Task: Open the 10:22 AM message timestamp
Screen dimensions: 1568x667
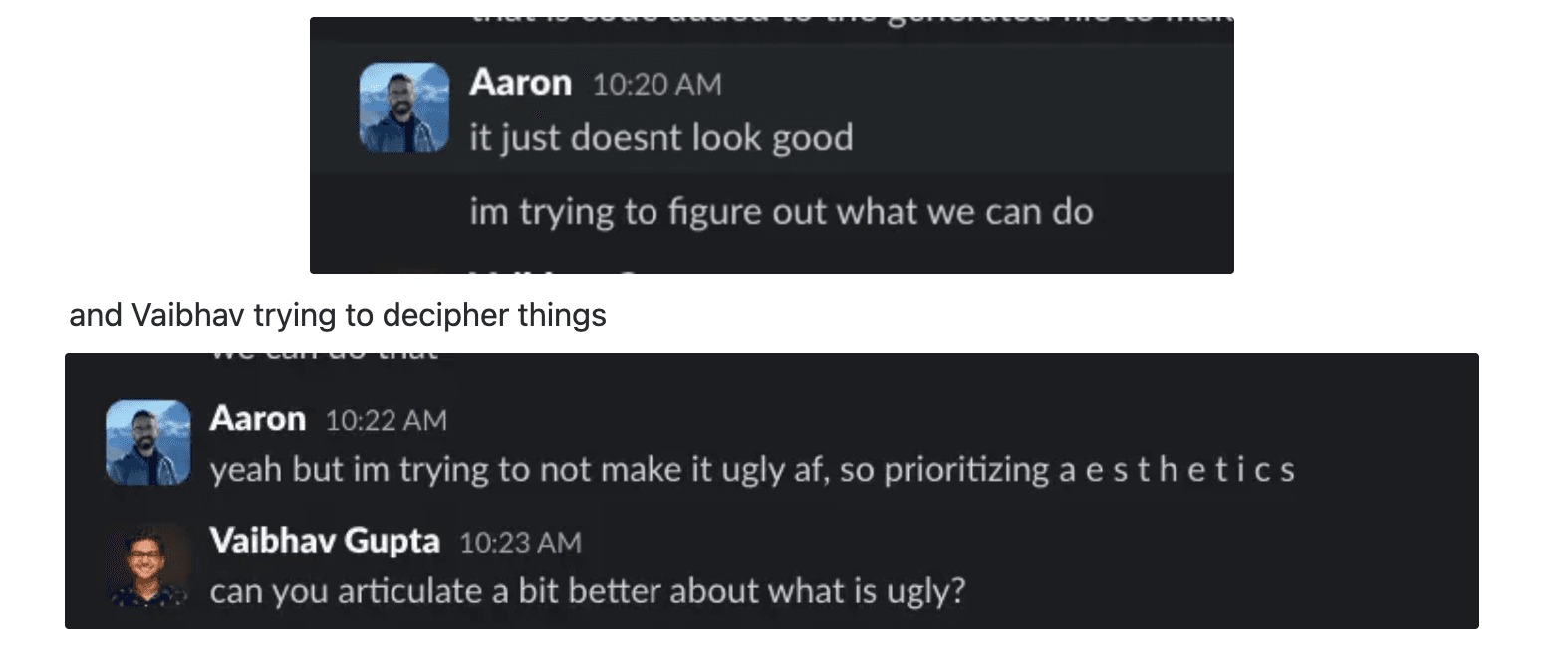Action: 387,420
